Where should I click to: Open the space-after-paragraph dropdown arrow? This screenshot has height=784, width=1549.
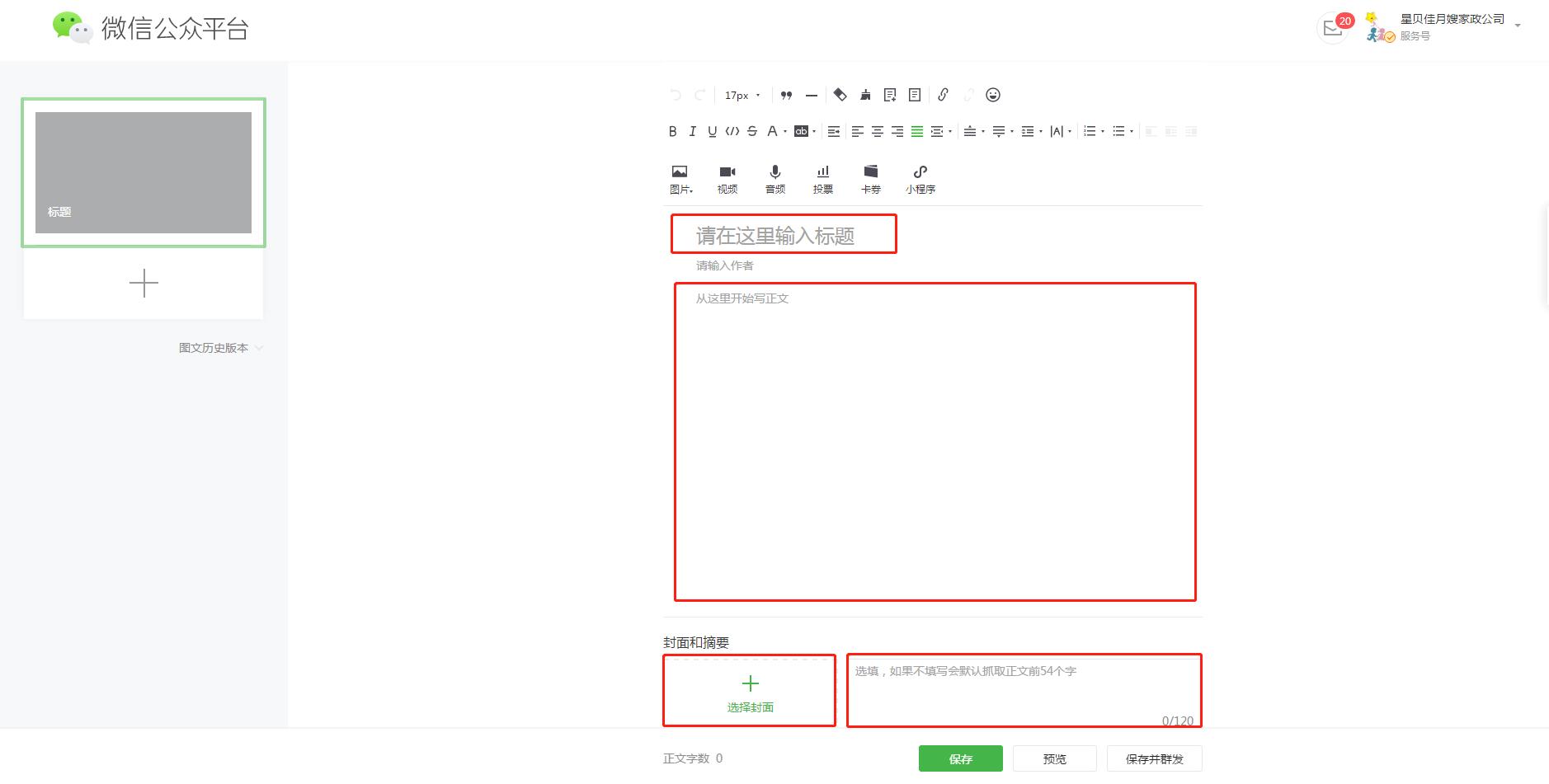click(x=1012, y=131)
